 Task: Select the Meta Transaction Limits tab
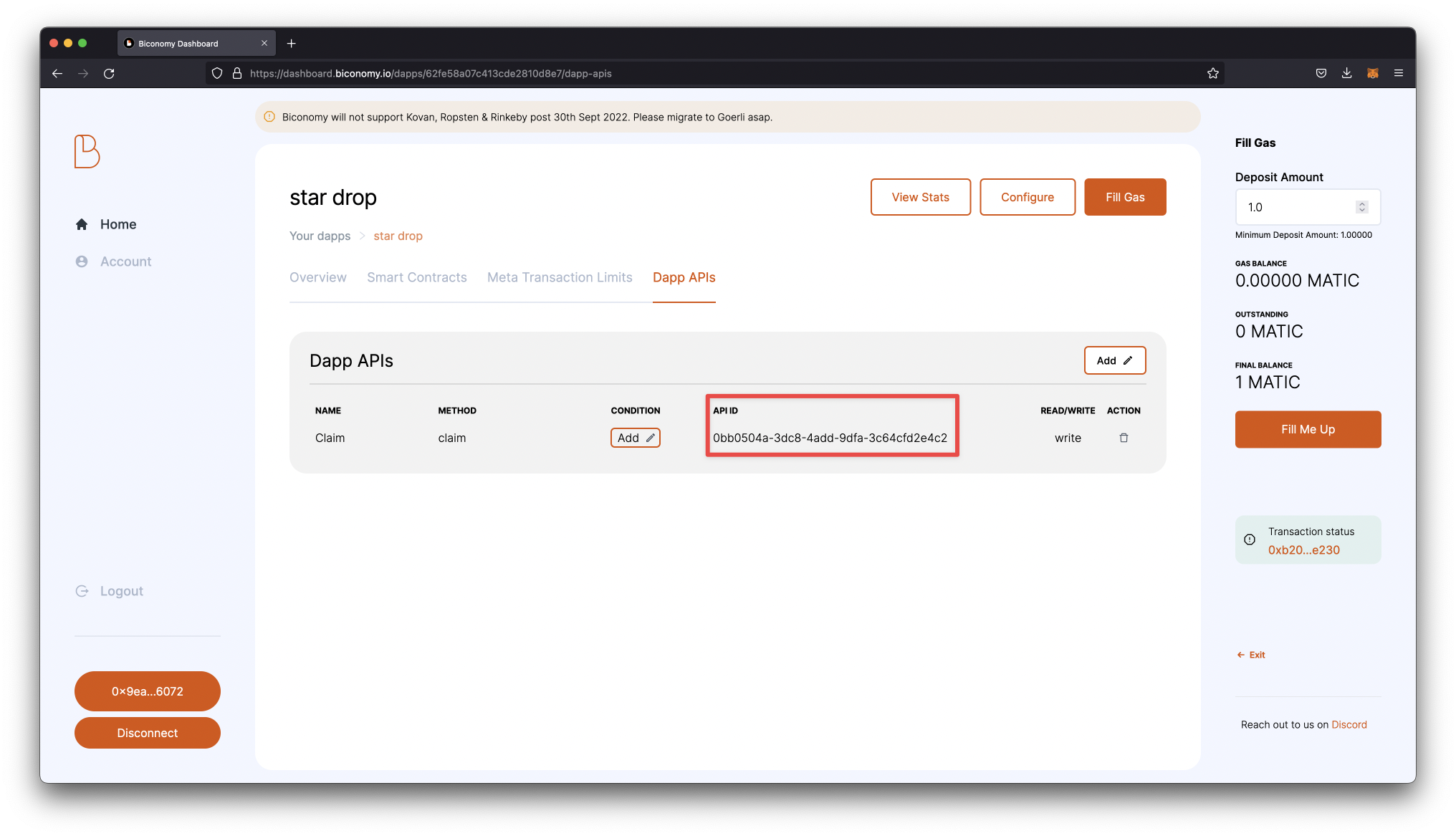[x=560, y=277]
